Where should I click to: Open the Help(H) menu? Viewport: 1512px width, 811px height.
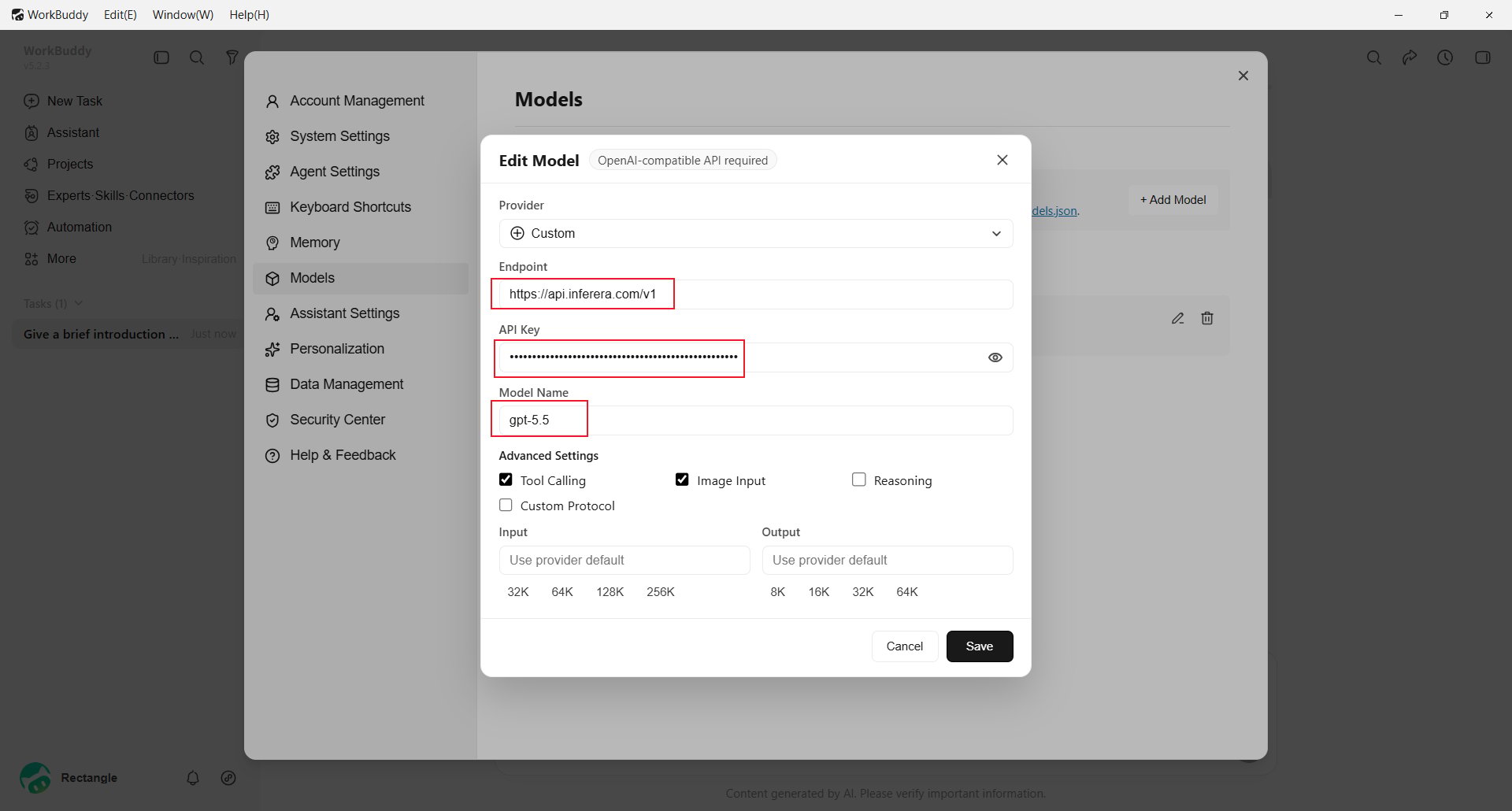point(250,15)
